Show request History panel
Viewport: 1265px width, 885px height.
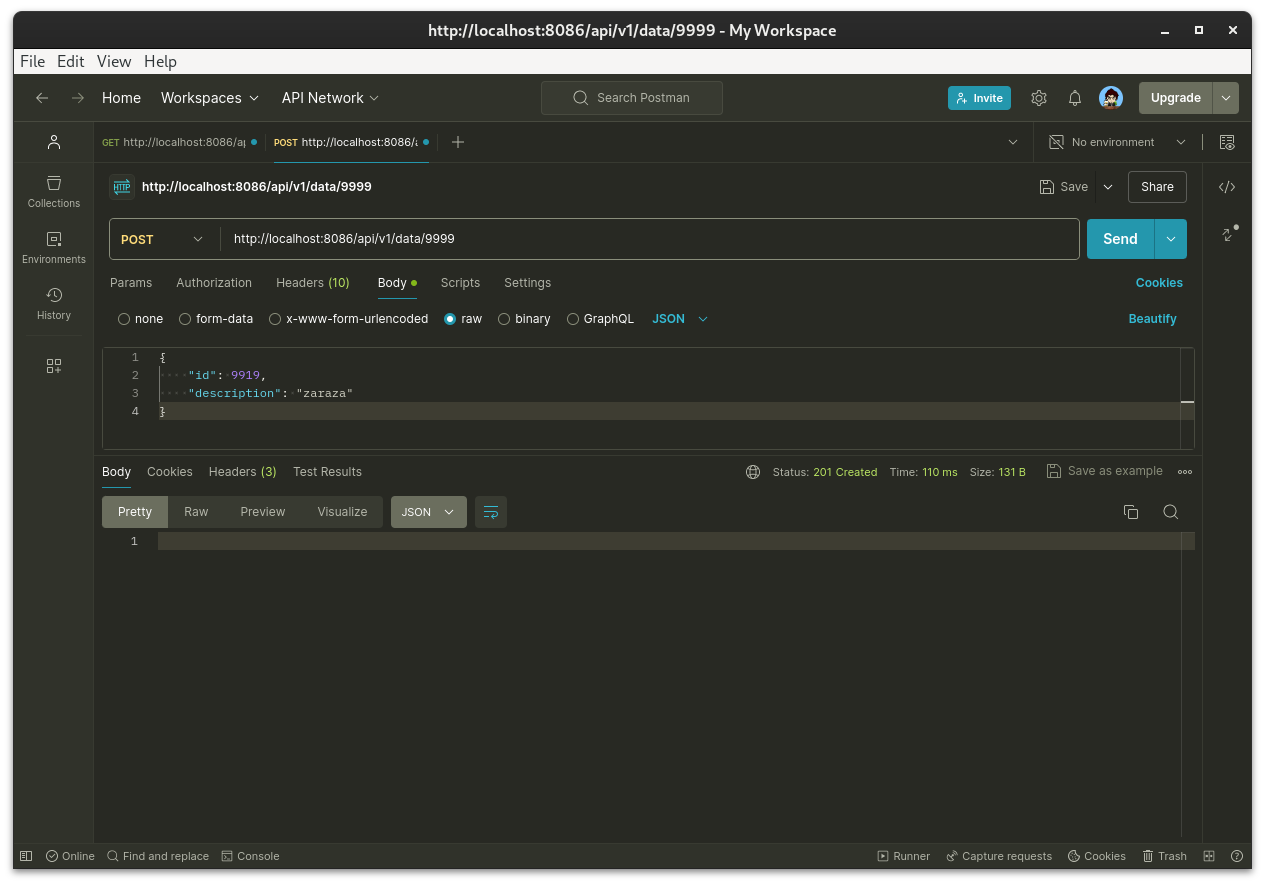click(54, 304)
